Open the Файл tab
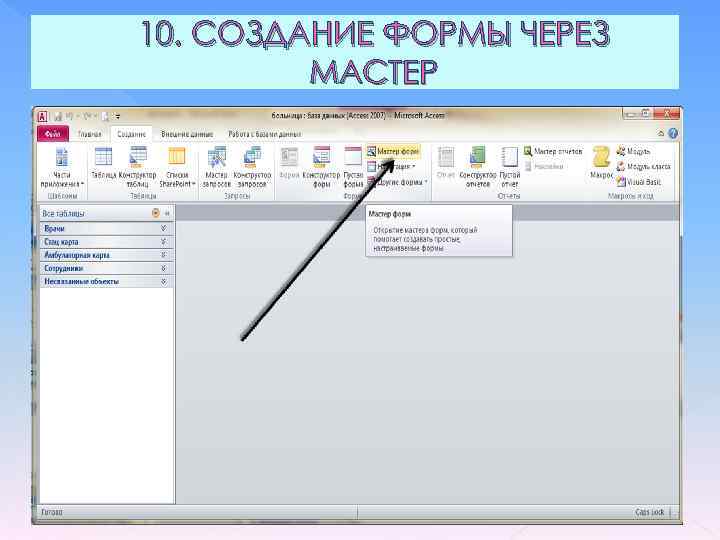This screenshot has width=720, height=540. point(53,134)
